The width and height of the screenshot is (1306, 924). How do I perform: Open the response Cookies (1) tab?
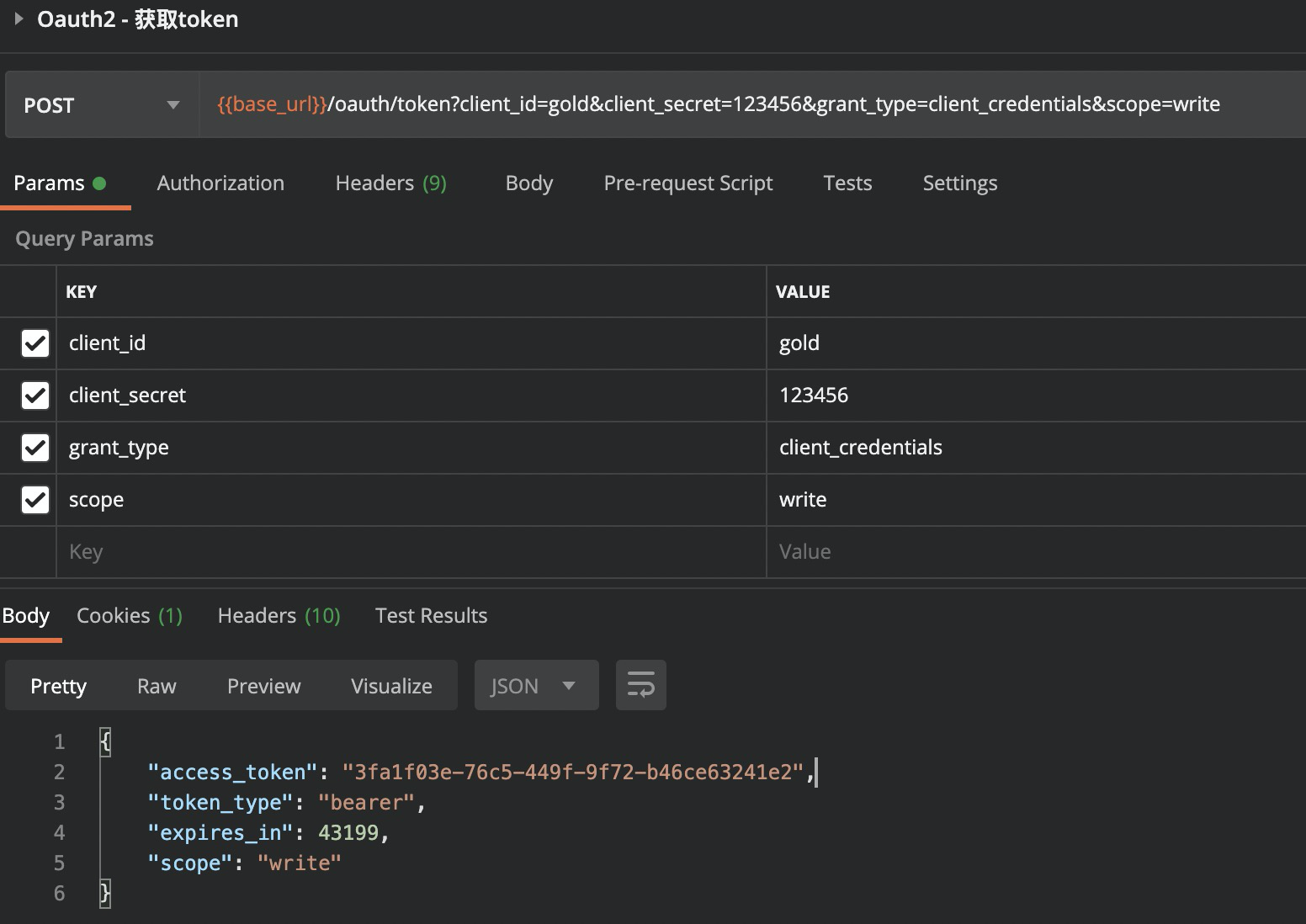pyautogui.click(x=129, y=615)
